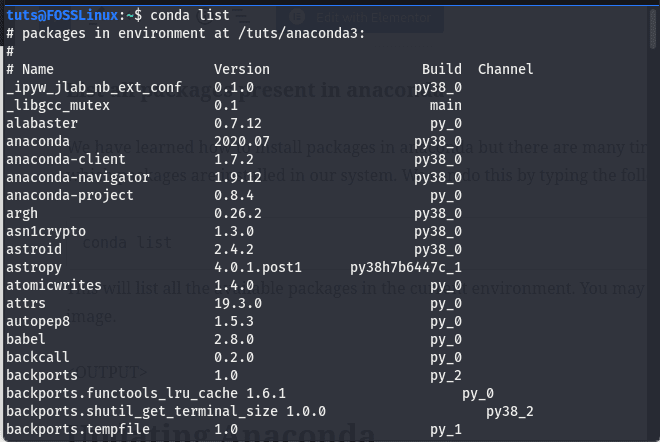Click the anaconda-navigator package name

(78, 177)
